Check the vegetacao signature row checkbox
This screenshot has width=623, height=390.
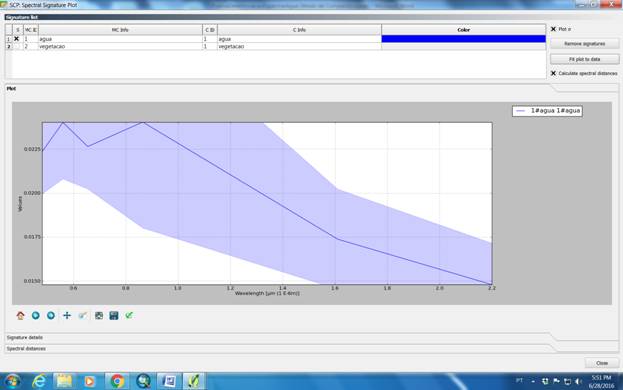pos(17,46)
